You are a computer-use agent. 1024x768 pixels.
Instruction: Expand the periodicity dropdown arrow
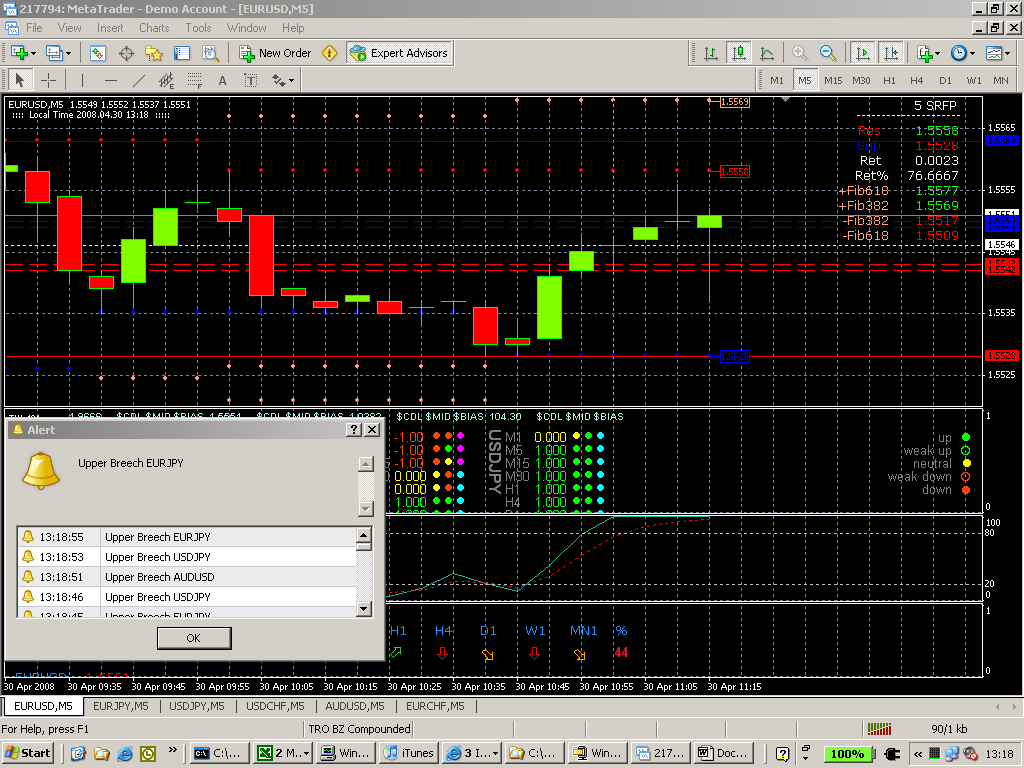972,54
